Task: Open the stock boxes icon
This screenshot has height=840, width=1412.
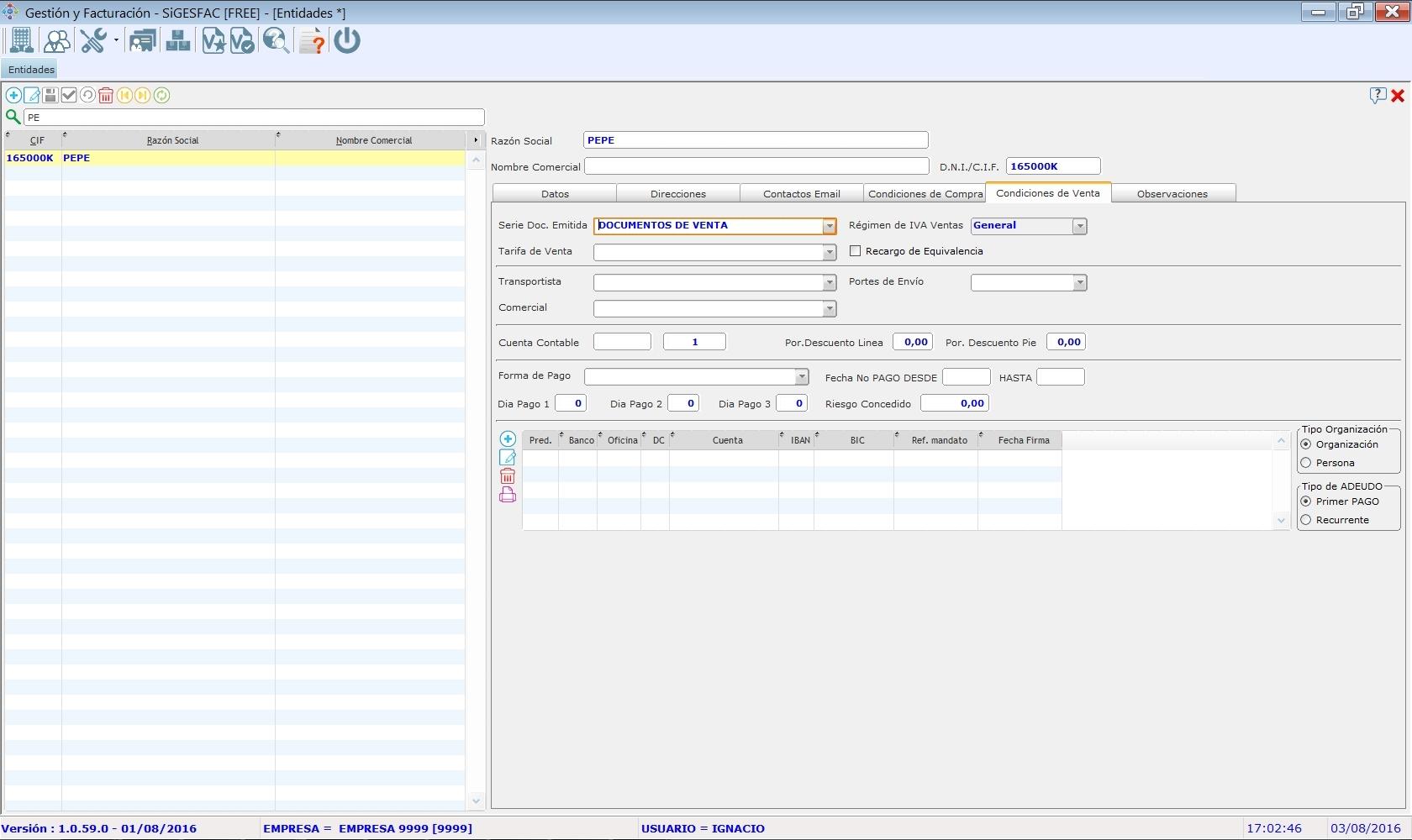Action: point(177,40)
